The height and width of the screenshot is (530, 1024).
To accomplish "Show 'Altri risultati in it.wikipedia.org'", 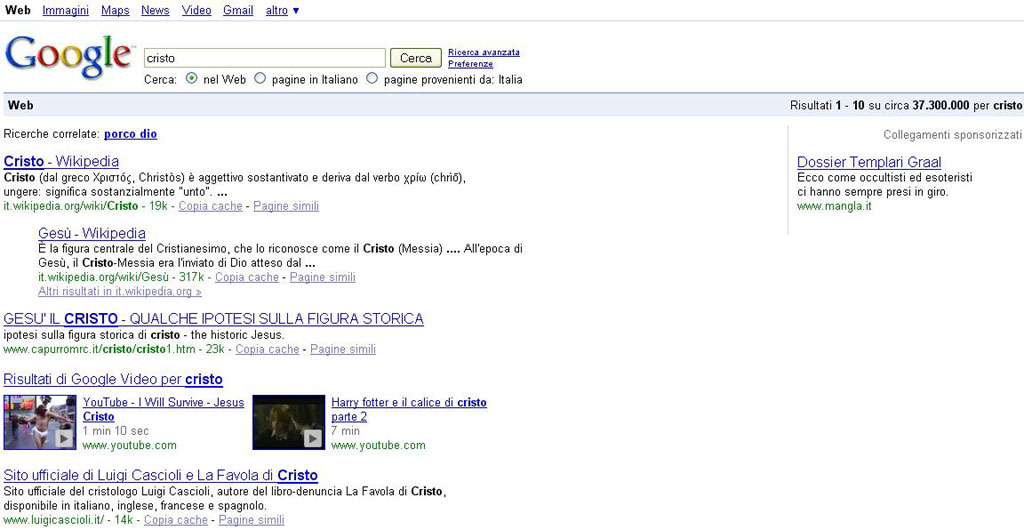I will point(119,292).
